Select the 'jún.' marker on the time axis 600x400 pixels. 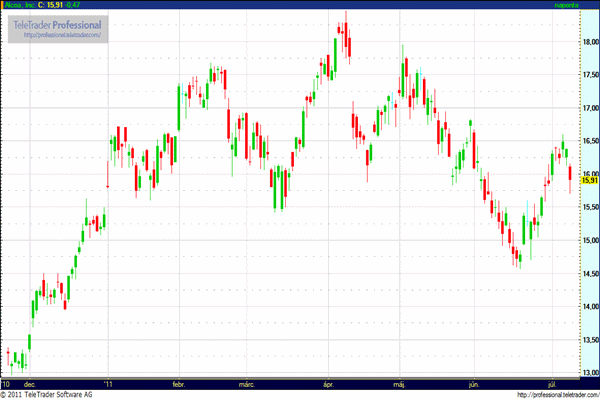[x=476, y=383]
